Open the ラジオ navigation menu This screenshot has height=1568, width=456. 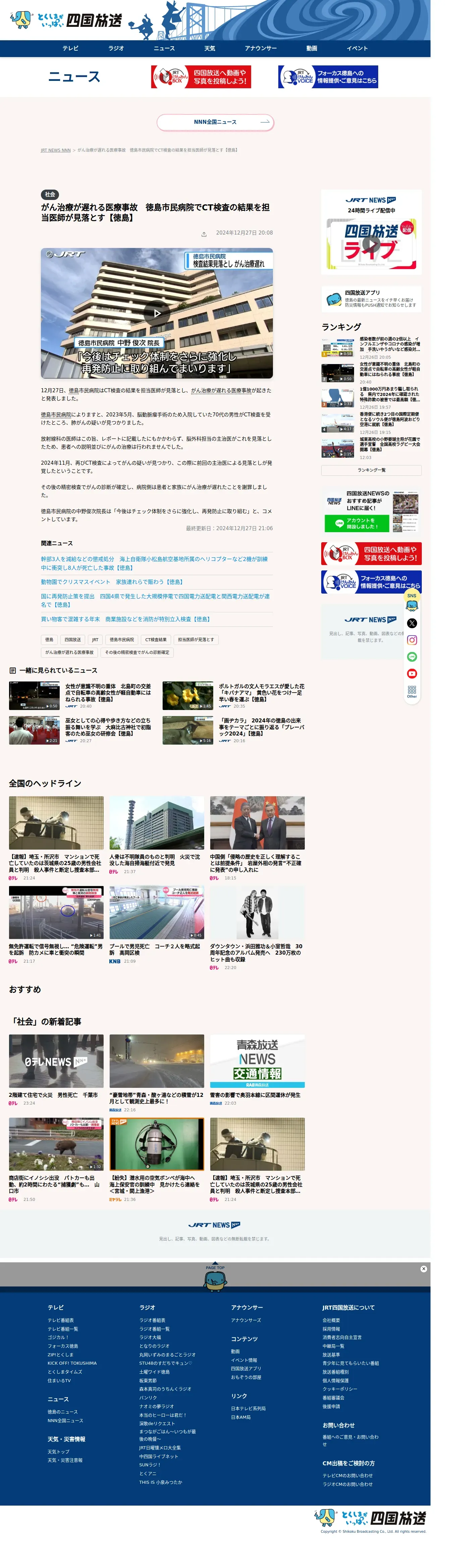pyautogui.click(x=116, y=48)
